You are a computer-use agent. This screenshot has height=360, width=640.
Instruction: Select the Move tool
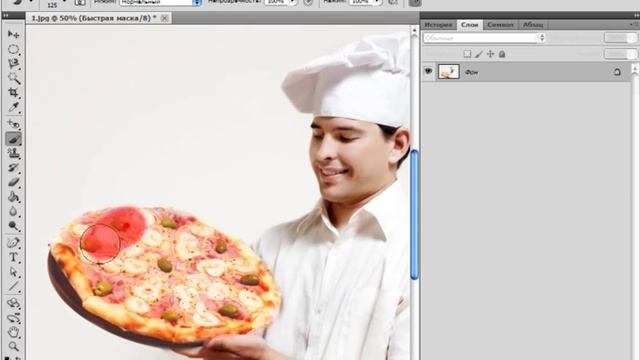[x=13, y=34]
